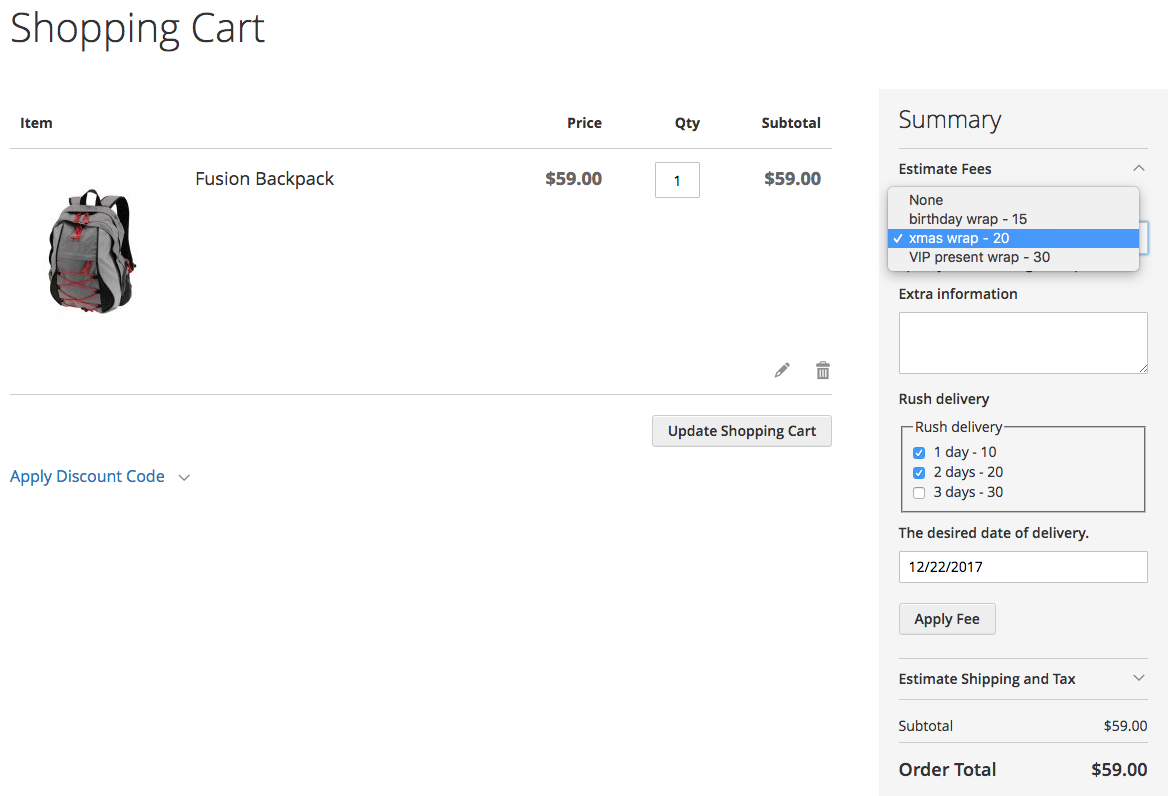The image size is (1168, 796).
Task: Open the Apply Discount Code link
Action: (87, 477)
